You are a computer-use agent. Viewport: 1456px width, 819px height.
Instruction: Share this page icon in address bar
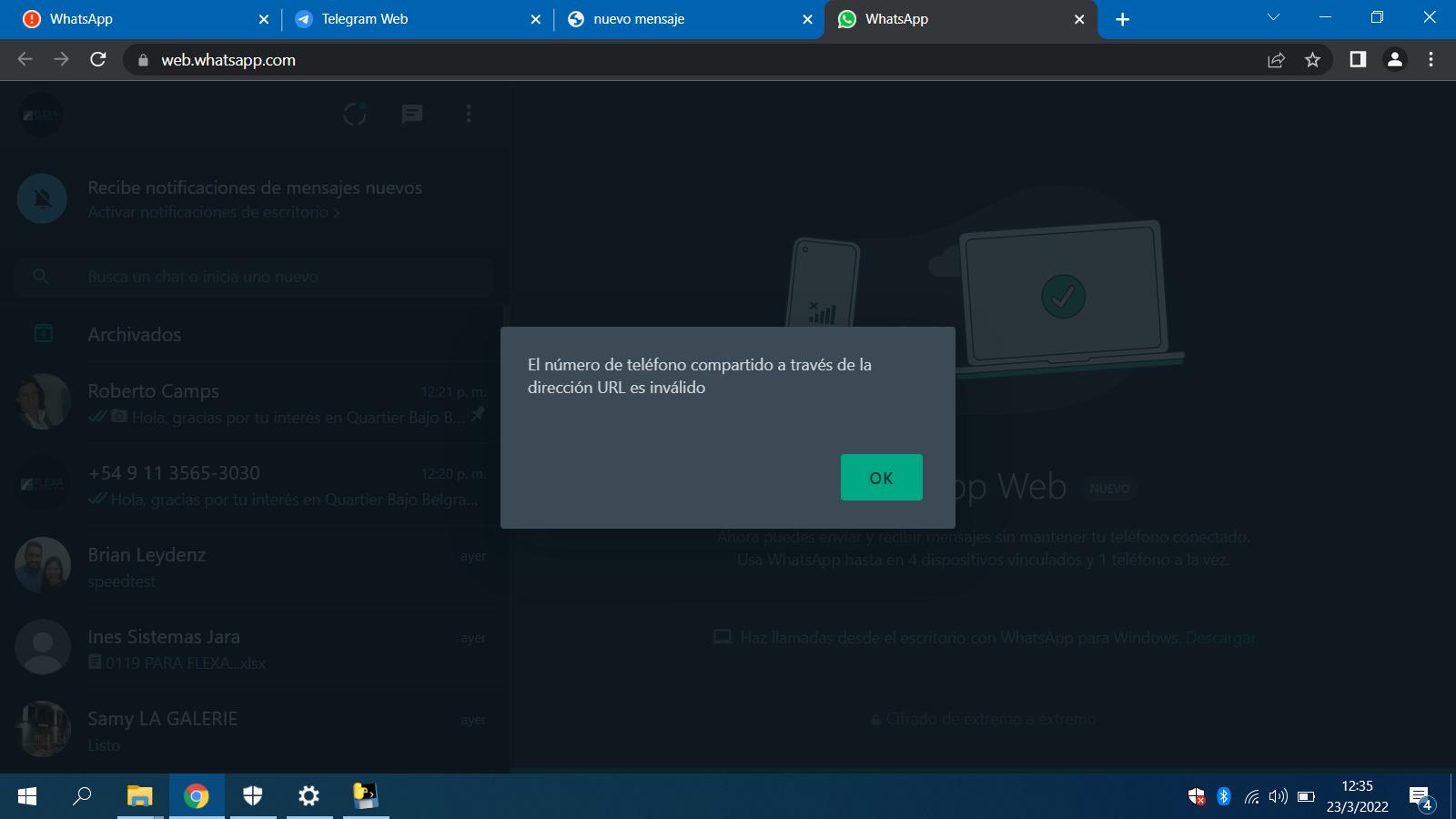1276,60
